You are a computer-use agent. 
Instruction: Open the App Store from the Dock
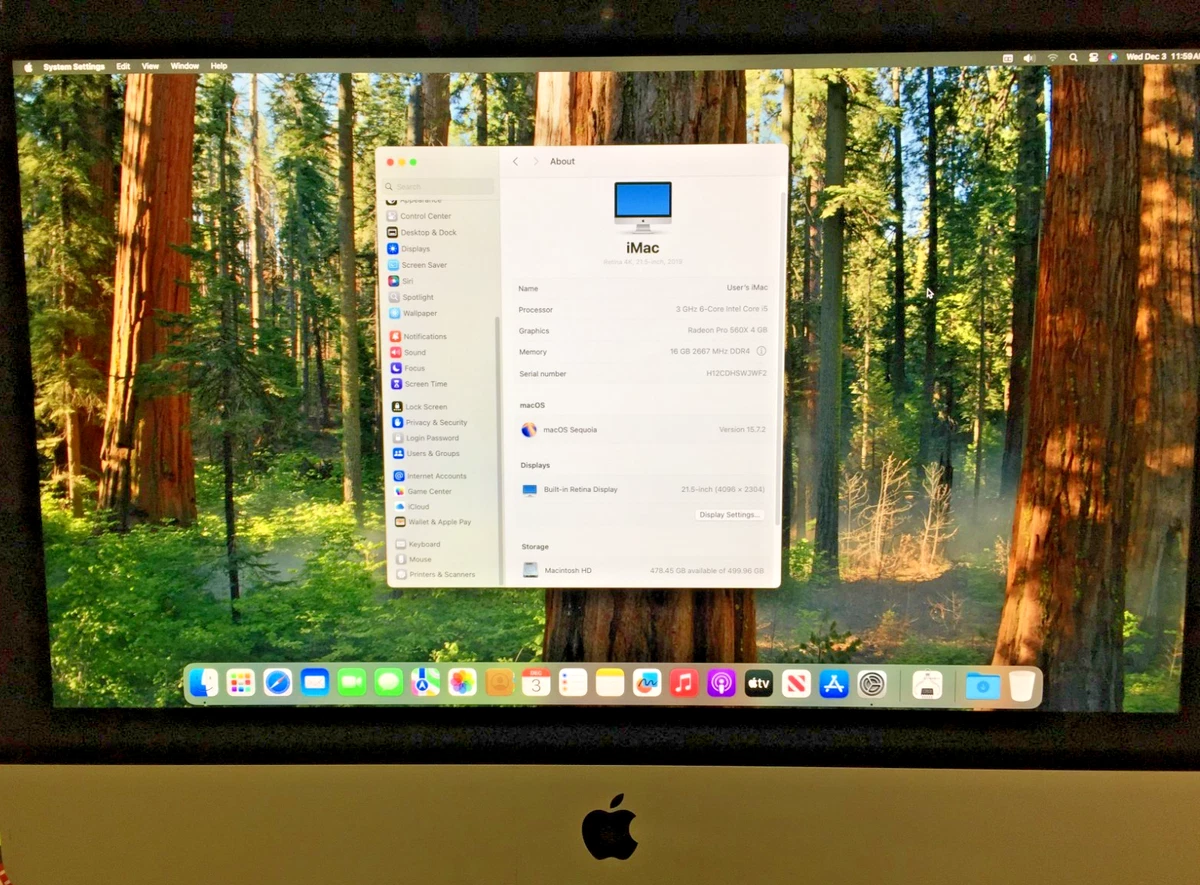(834, 683)
